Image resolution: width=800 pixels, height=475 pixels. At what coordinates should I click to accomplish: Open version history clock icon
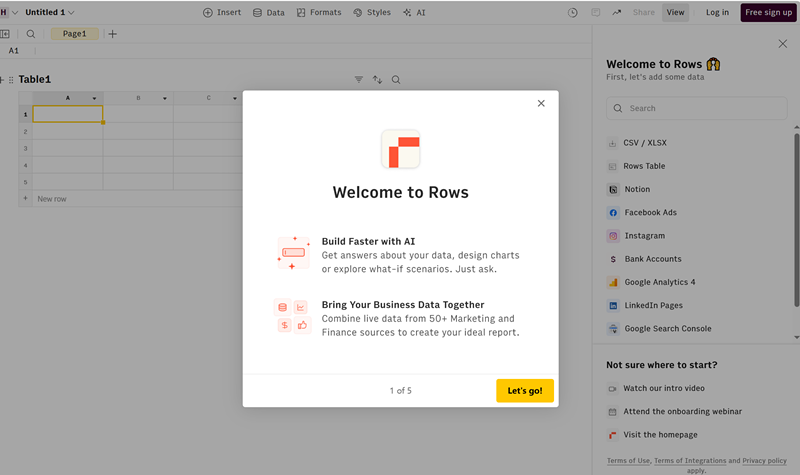[572, 13]
